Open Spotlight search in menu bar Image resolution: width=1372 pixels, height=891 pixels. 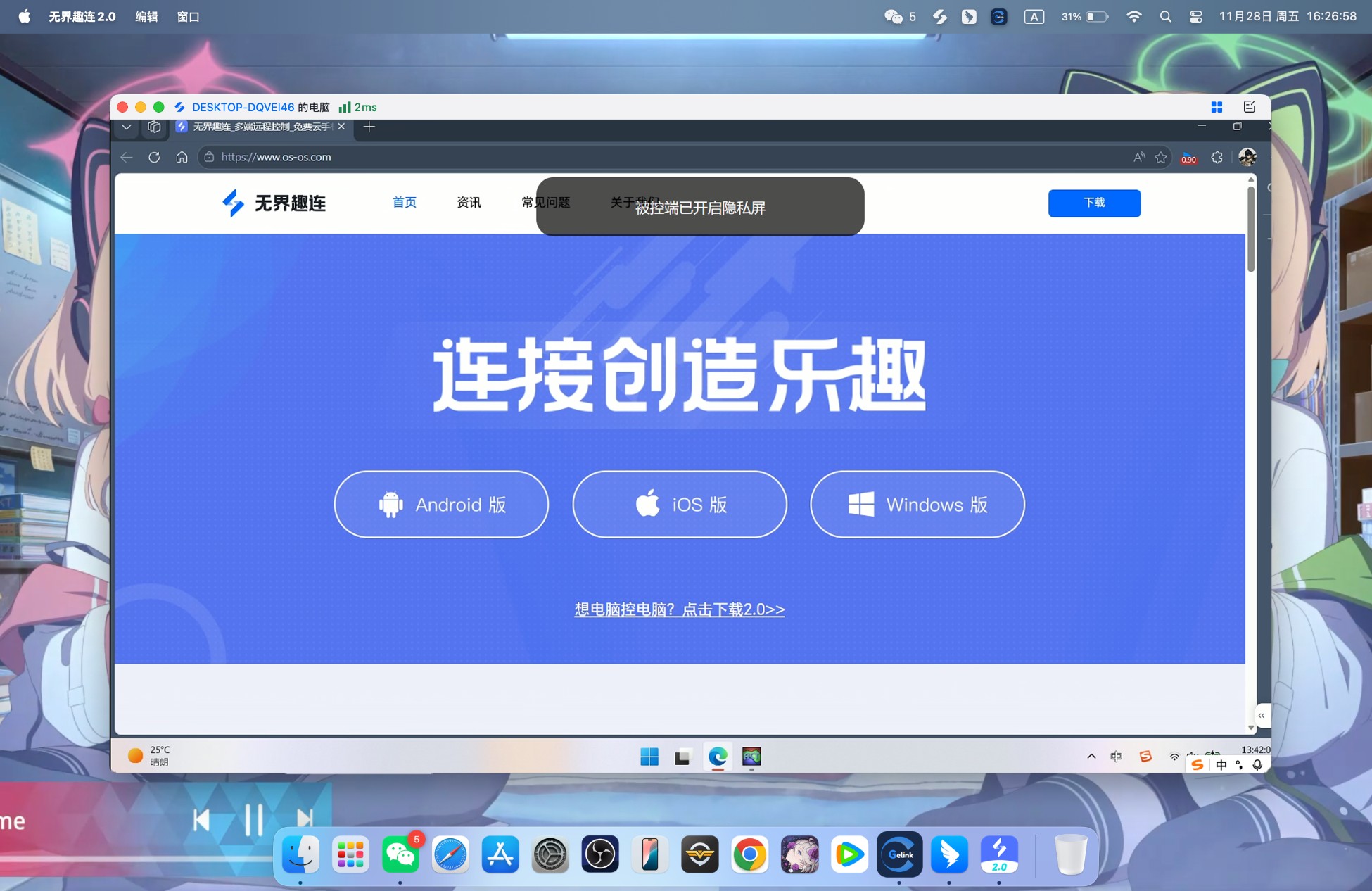[1165, 16]
